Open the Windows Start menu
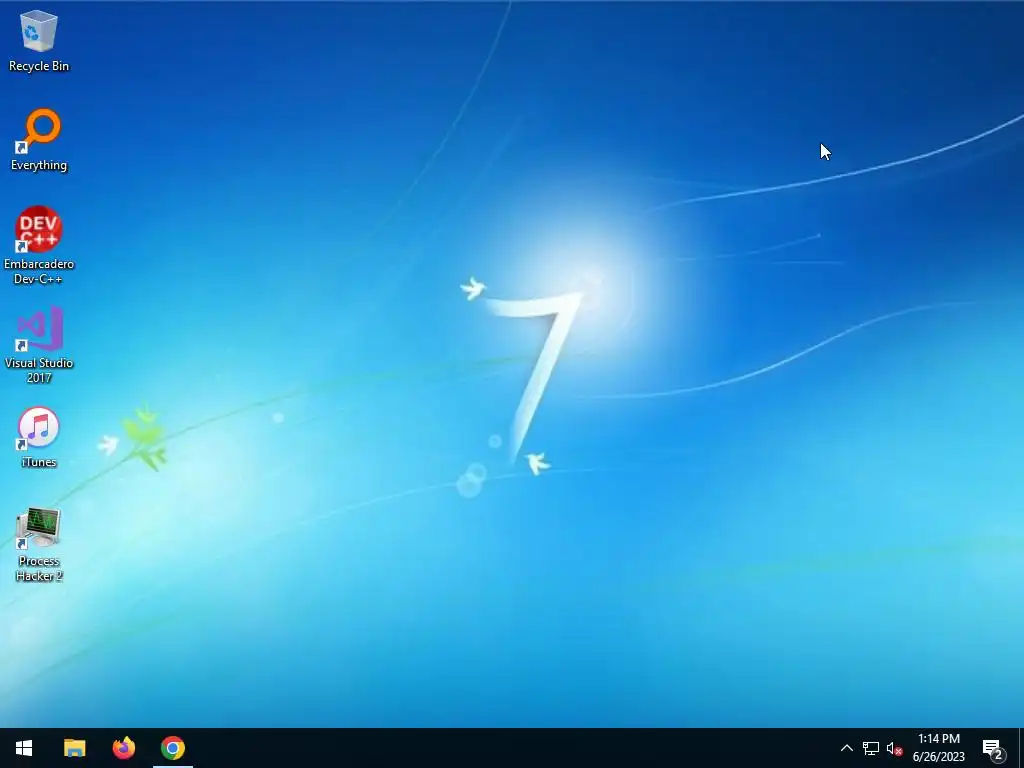Image resolution: width=1024 pixels, height=768 pixels. 24,748
